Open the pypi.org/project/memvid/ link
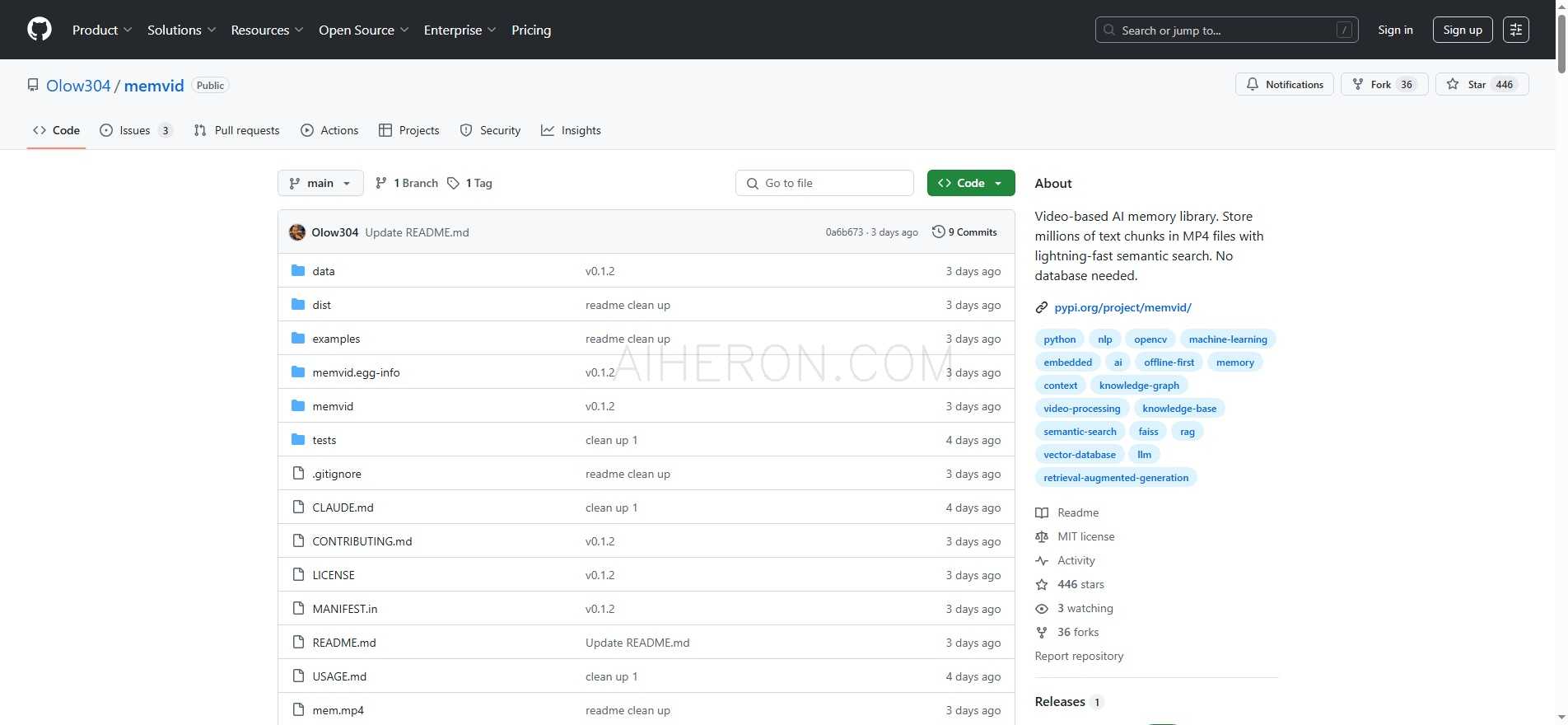The width and height of the screenshot is (1568, 725). pos(1122,307)
